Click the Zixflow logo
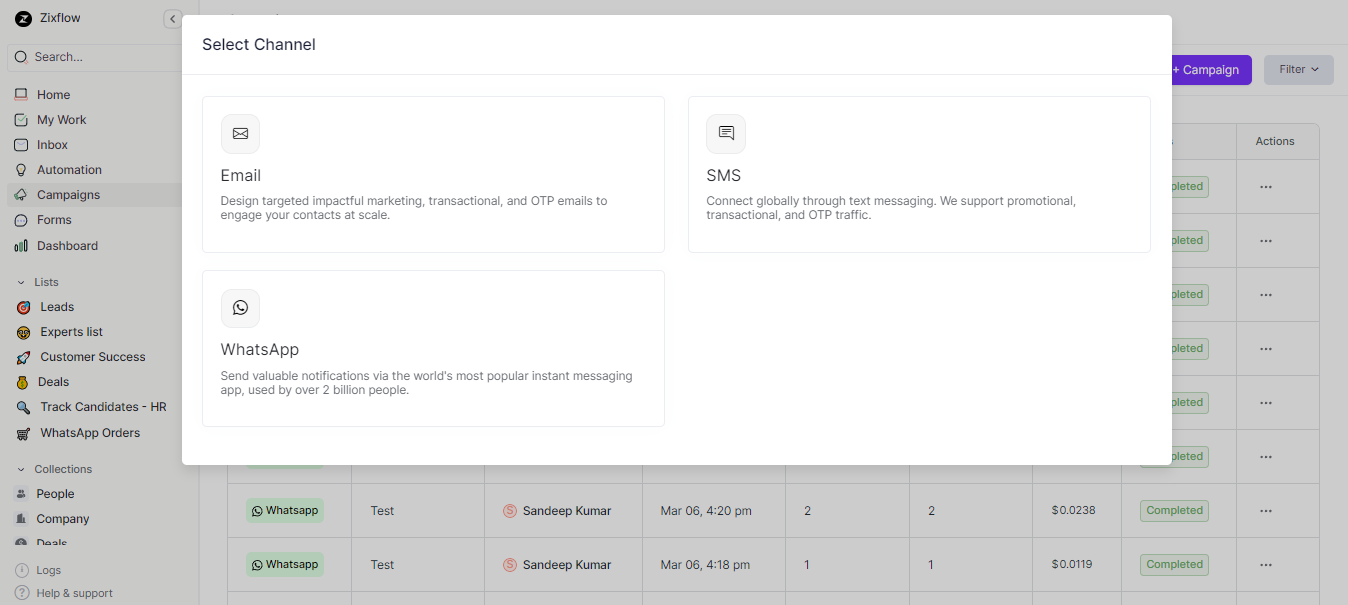 click(23, 17)
